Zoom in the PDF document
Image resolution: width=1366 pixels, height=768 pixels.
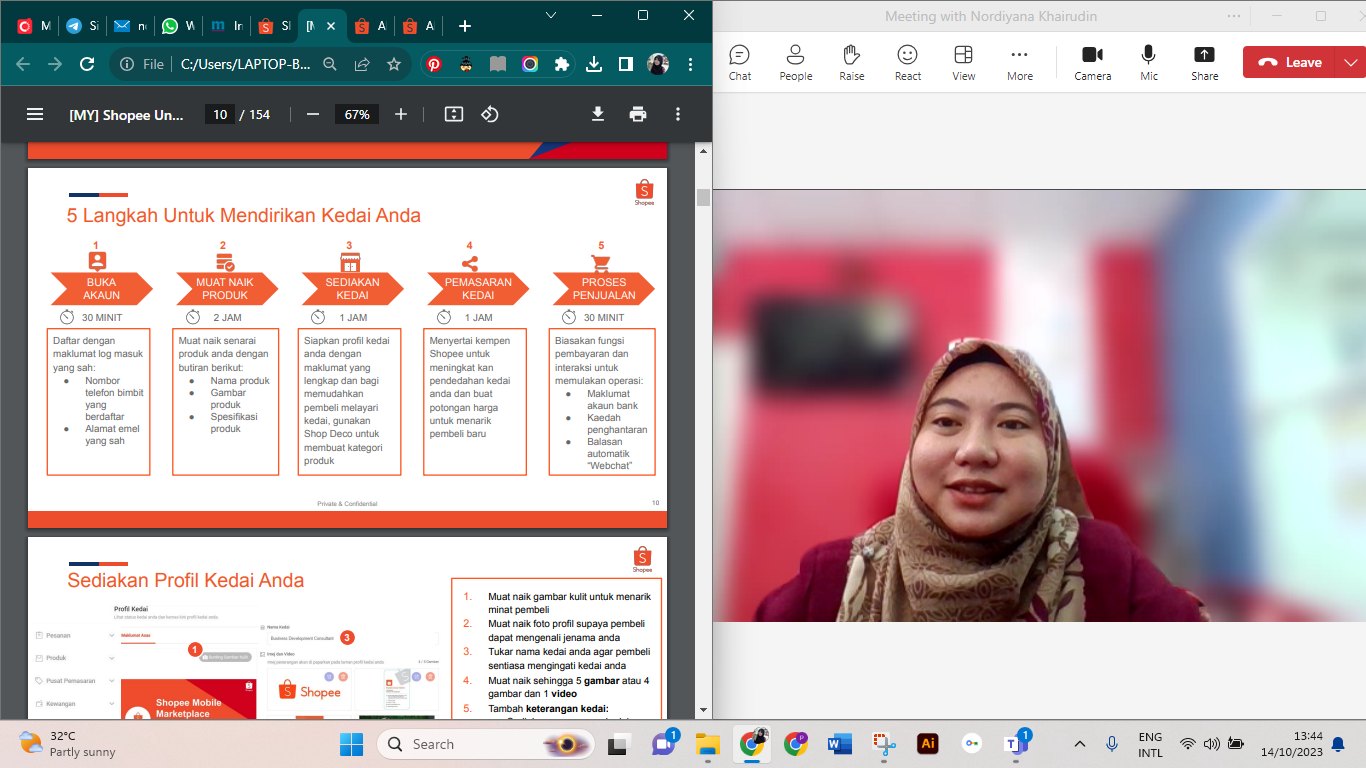point(401,114)
